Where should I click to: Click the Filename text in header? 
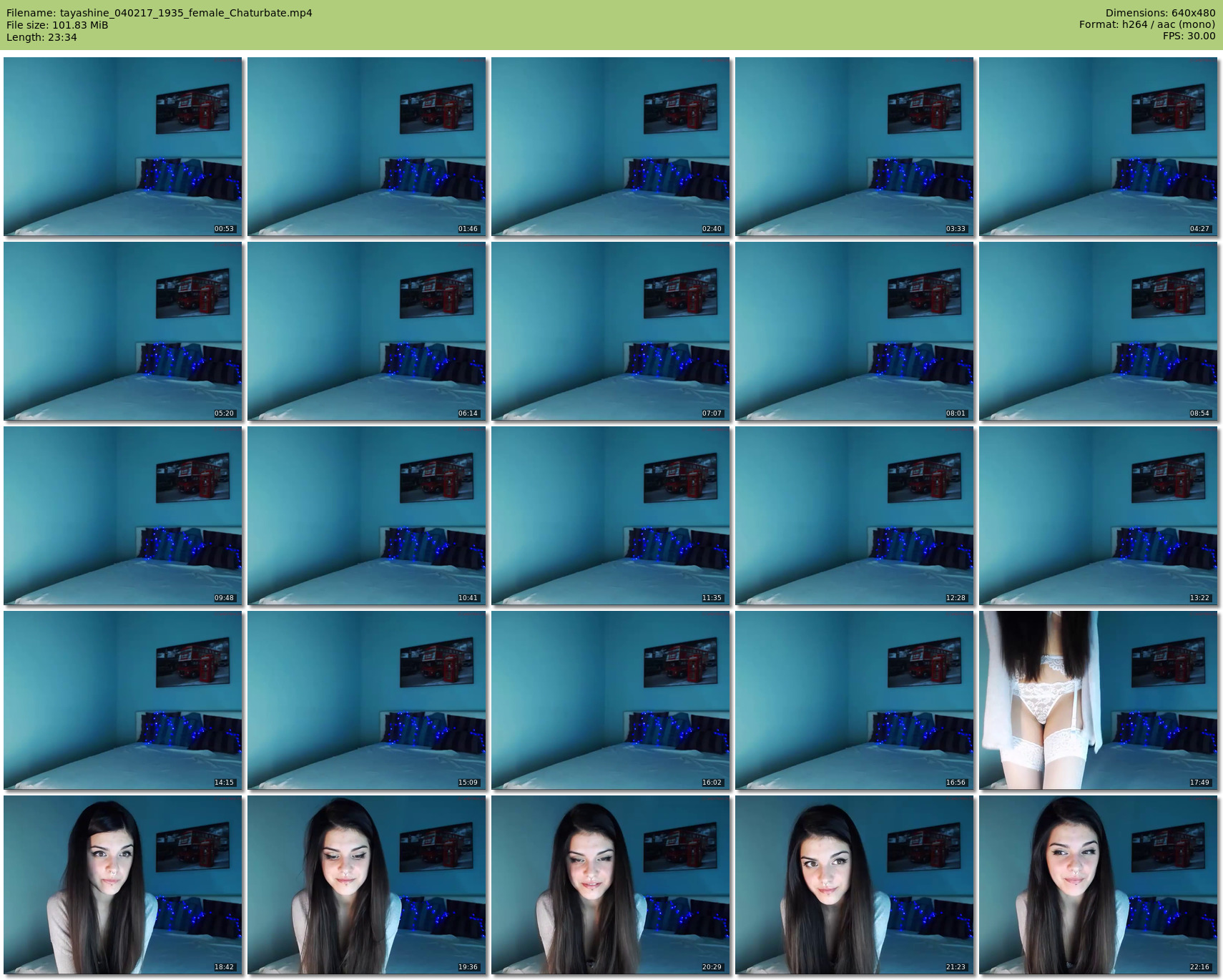[x=159, y=13]
